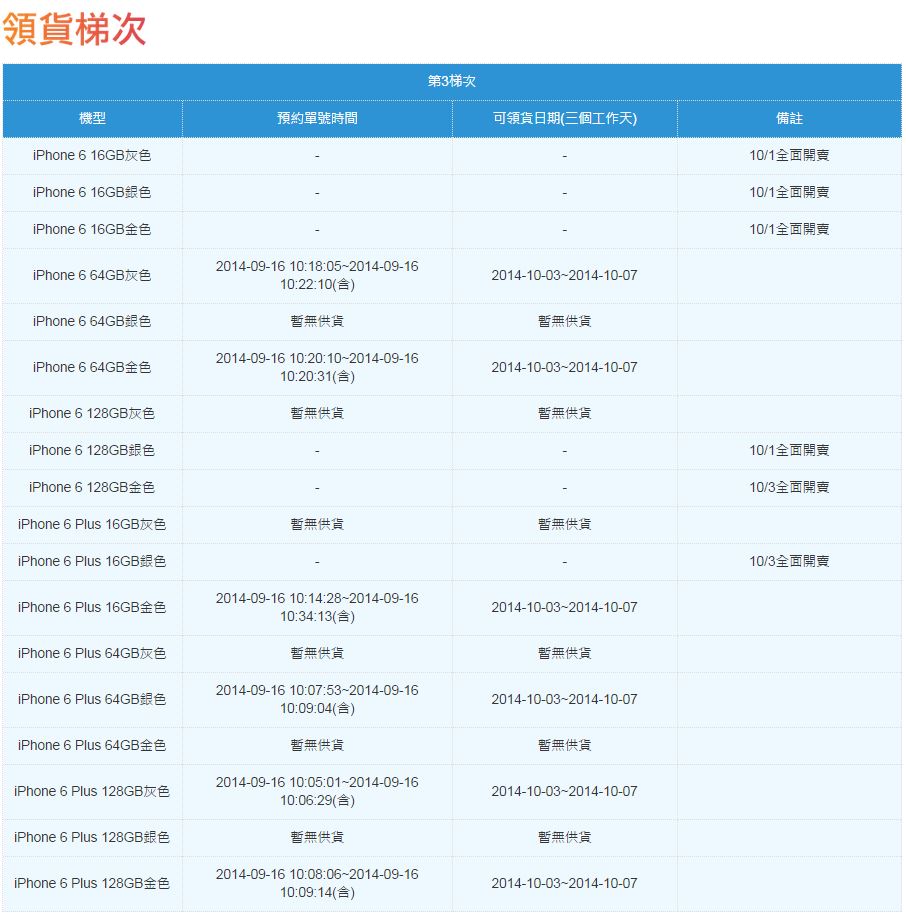
Task: Select the iPhone 6 Plus 16GB銀色 row label
Action: pos(92,562)
